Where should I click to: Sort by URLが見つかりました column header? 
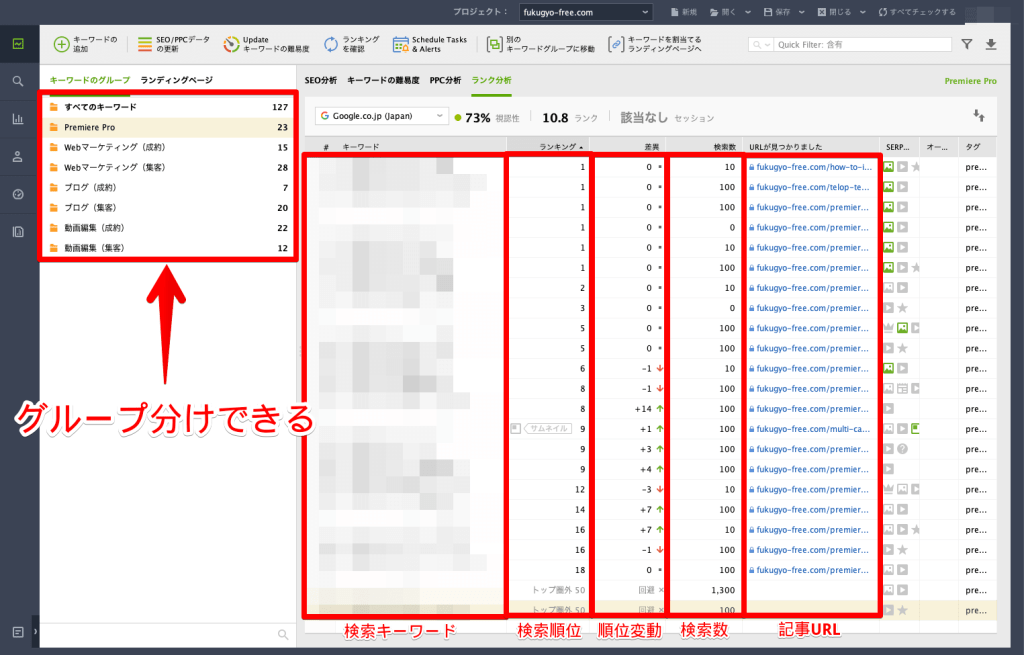click(812, 147)
